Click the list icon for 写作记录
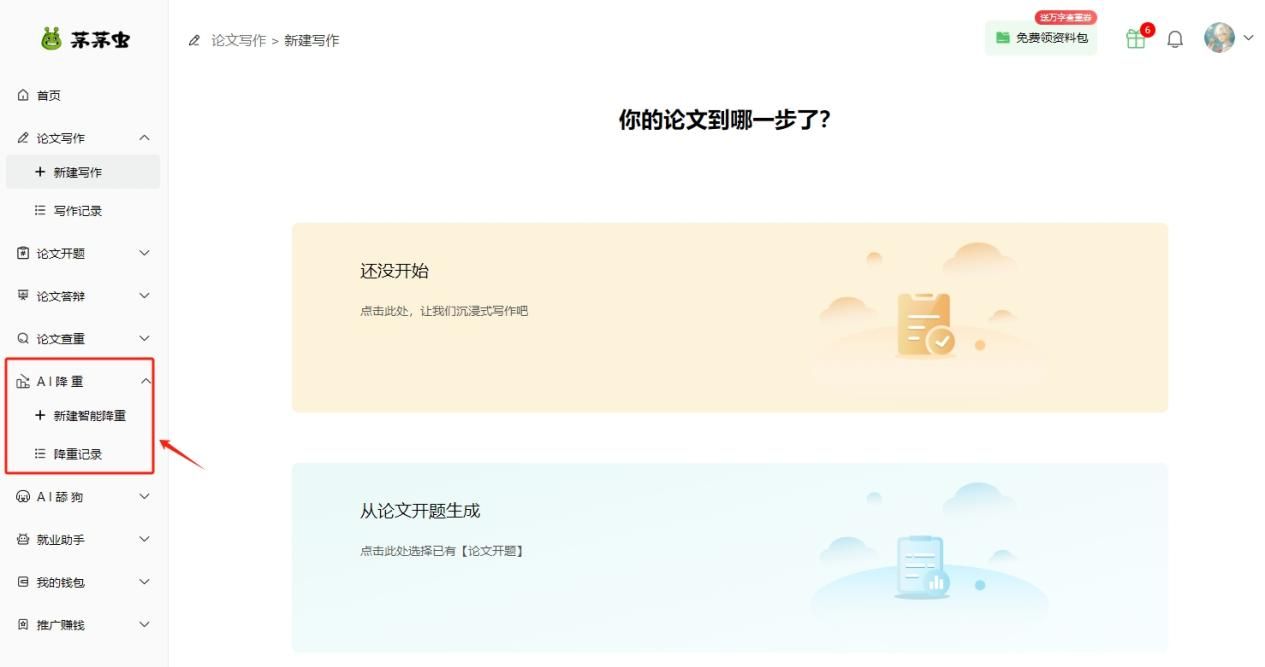 [40, 211]
